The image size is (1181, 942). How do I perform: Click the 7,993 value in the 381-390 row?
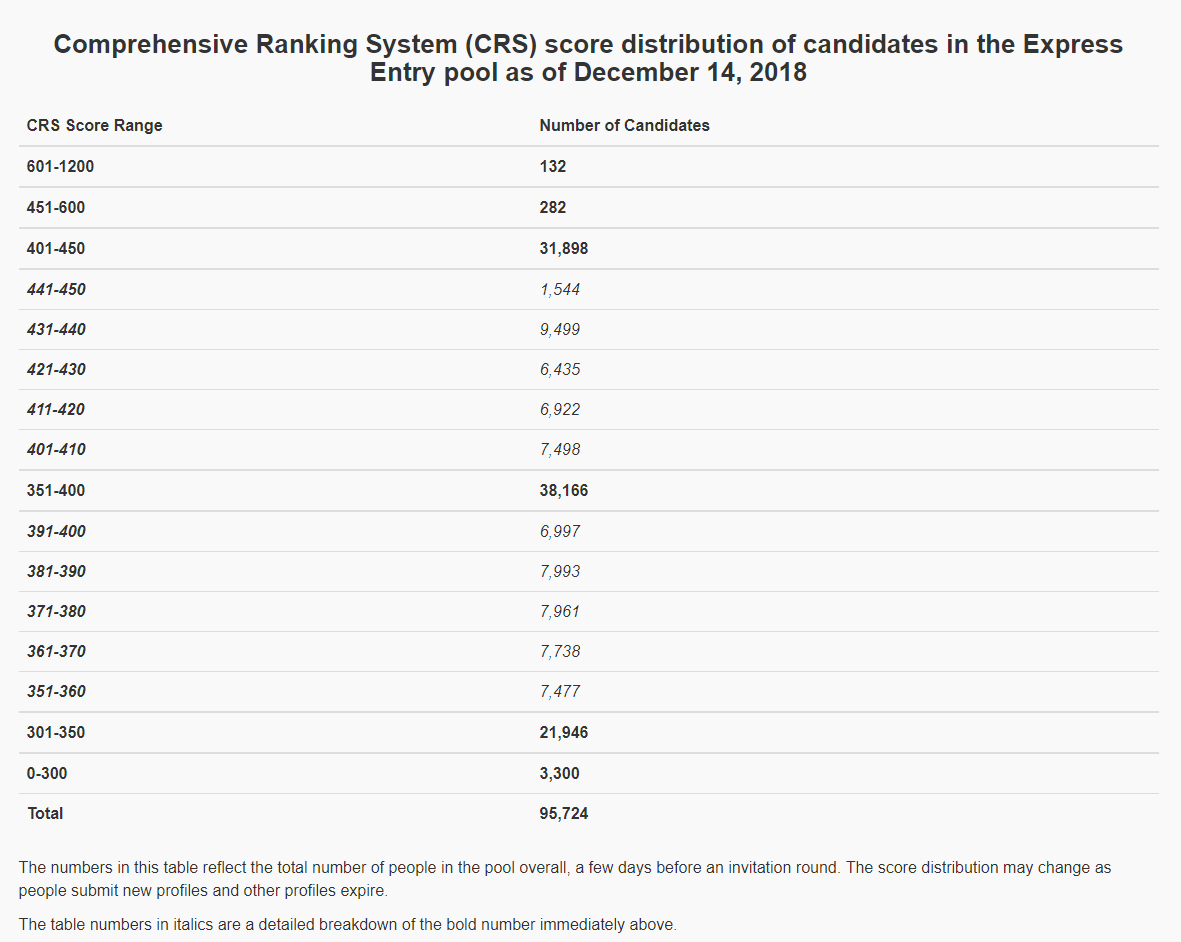coord(560,572)
